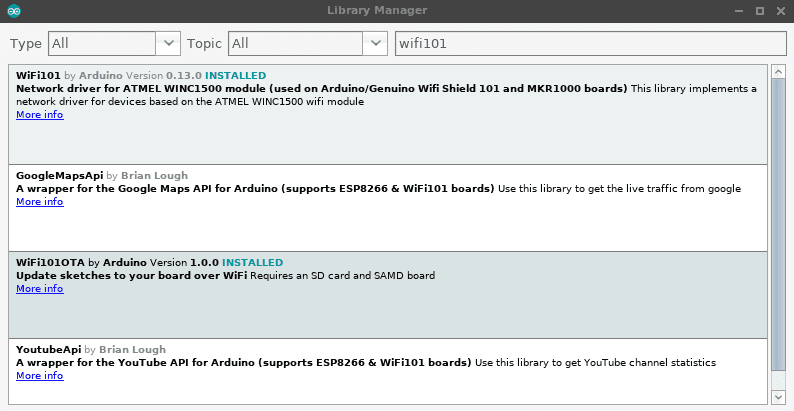Expand the Topic filter dropdown arrow
This screenshot has height=411, width=794.
coord(375,44)
